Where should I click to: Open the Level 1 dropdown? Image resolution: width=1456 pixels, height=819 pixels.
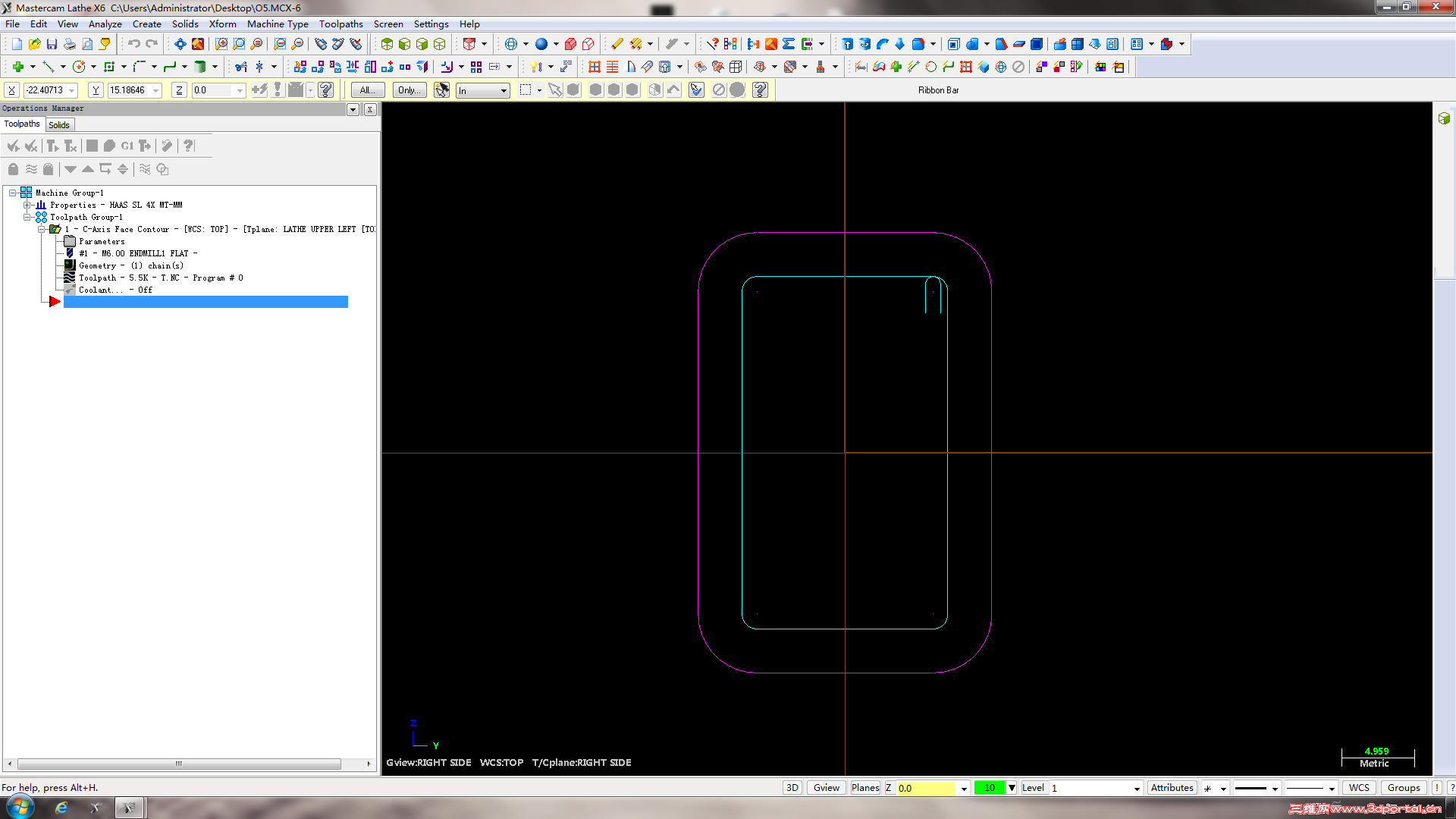pos(1136,789)
